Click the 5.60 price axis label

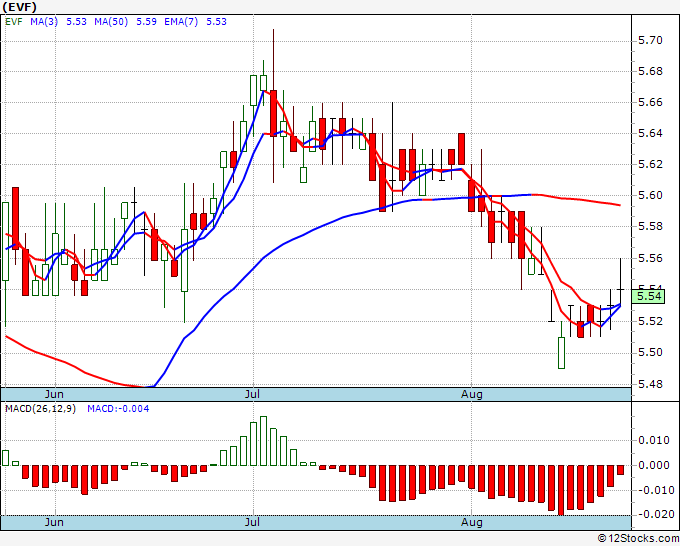[x=651, y=196]
